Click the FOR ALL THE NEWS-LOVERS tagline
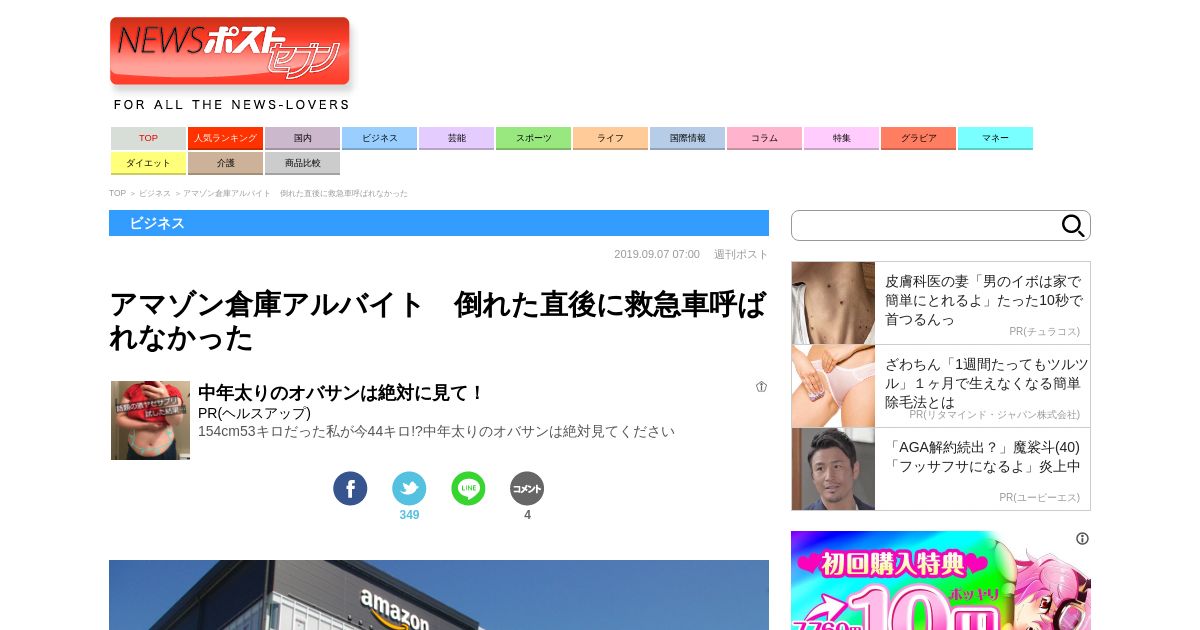 point(231,104)
